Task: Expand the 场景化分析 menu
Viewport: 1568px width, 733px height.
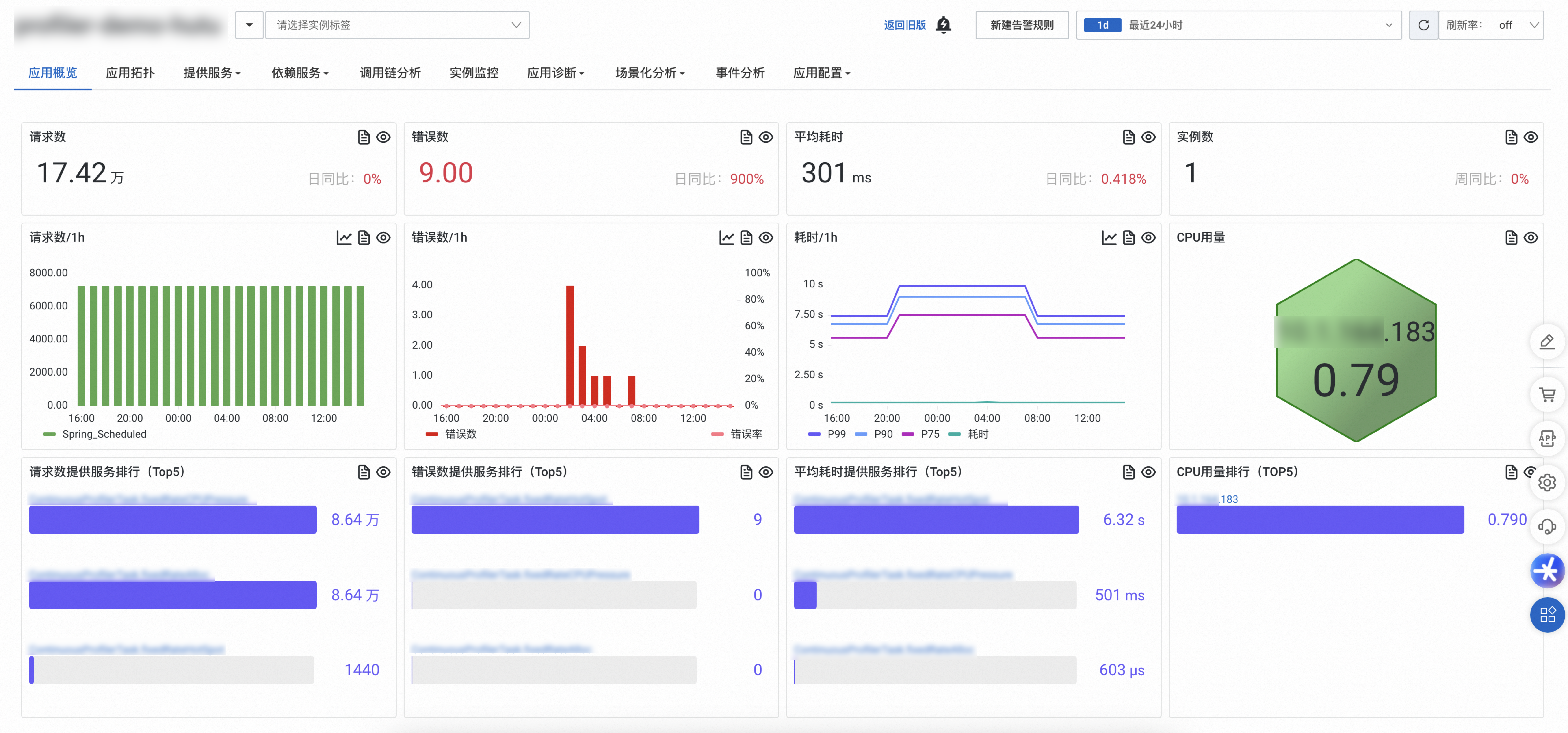Action: tap(650, 73)
